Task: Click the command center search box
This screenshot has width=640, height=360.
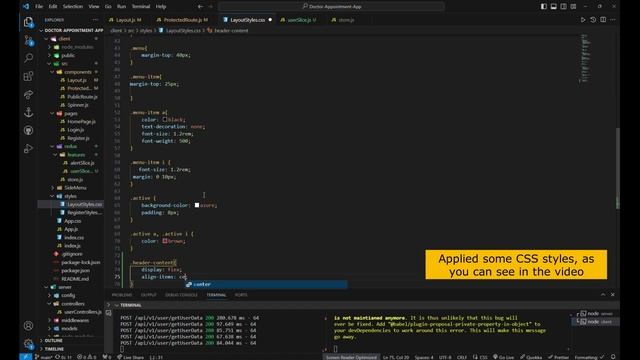Action: pos(331,7)
